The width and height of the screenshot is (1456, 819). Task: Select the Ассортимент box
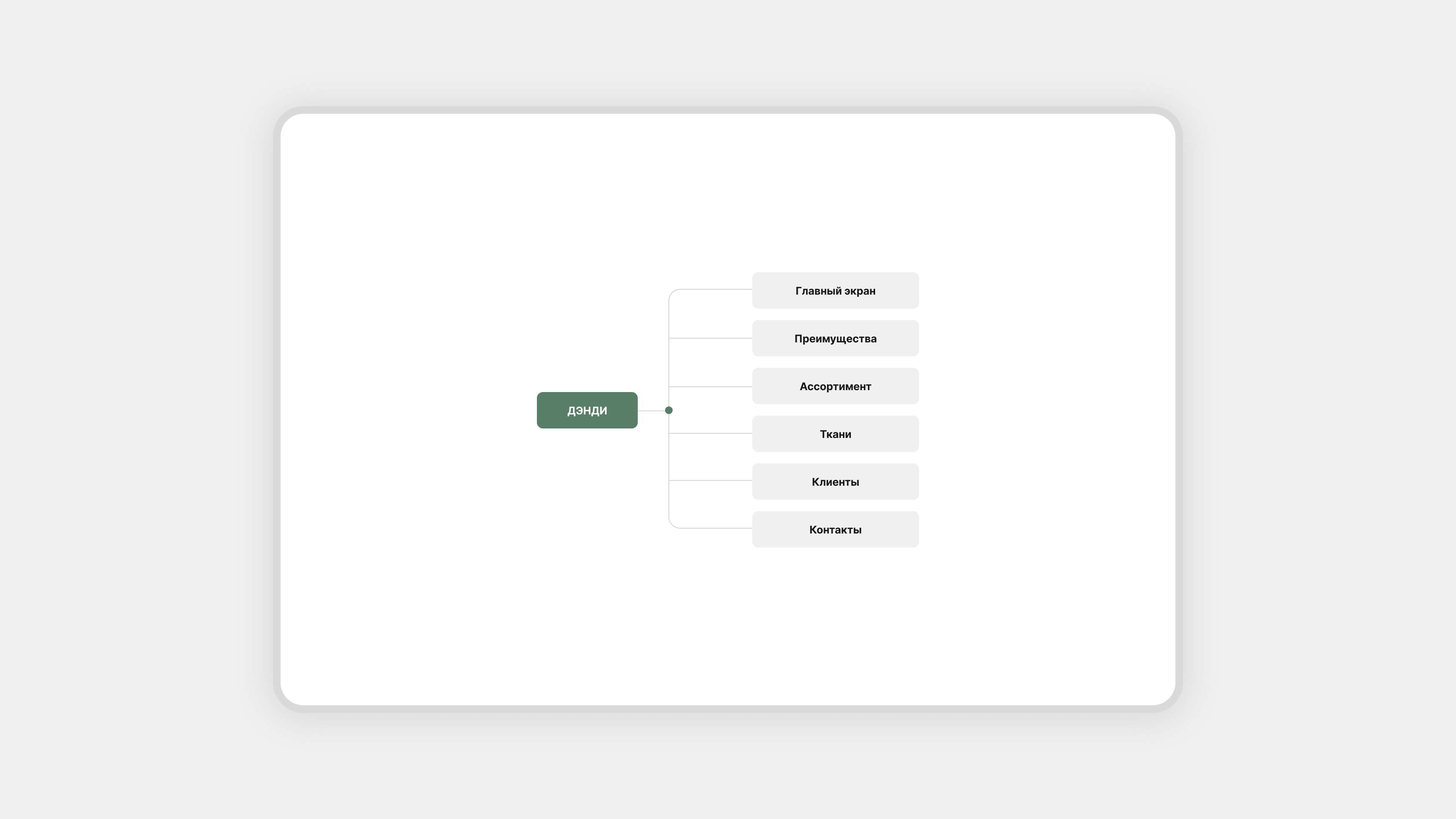pyautogui.click(x=835, y=386)
